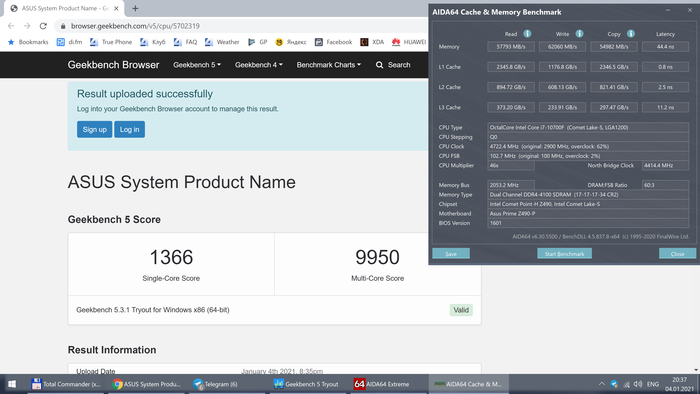Open the taskbar clock and date
The image size is (700, 394).
[x=679, y=384]
